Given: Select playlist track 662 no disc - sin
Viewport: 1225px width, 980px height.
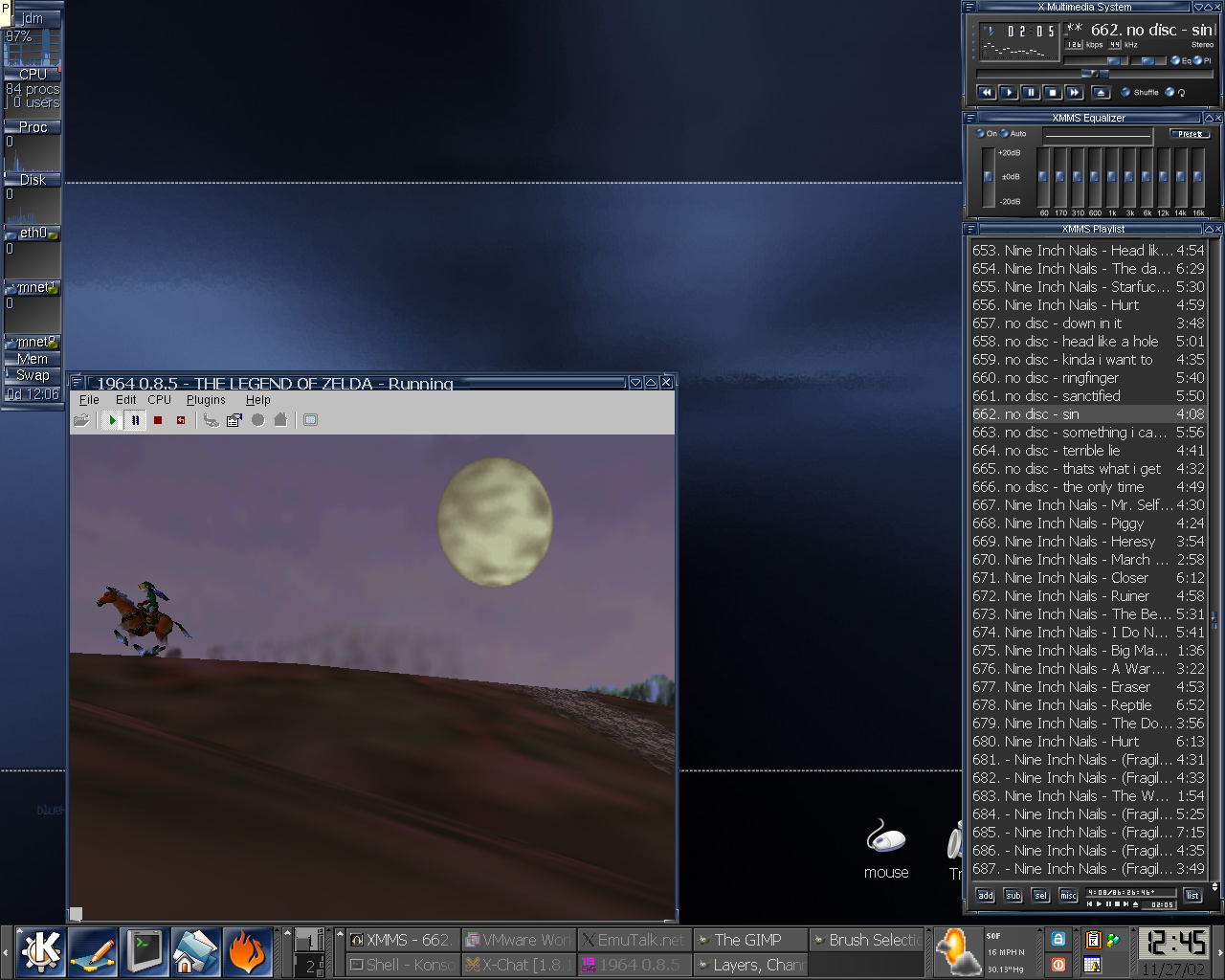Looking at the screenshot, I should click(1088, 414).
